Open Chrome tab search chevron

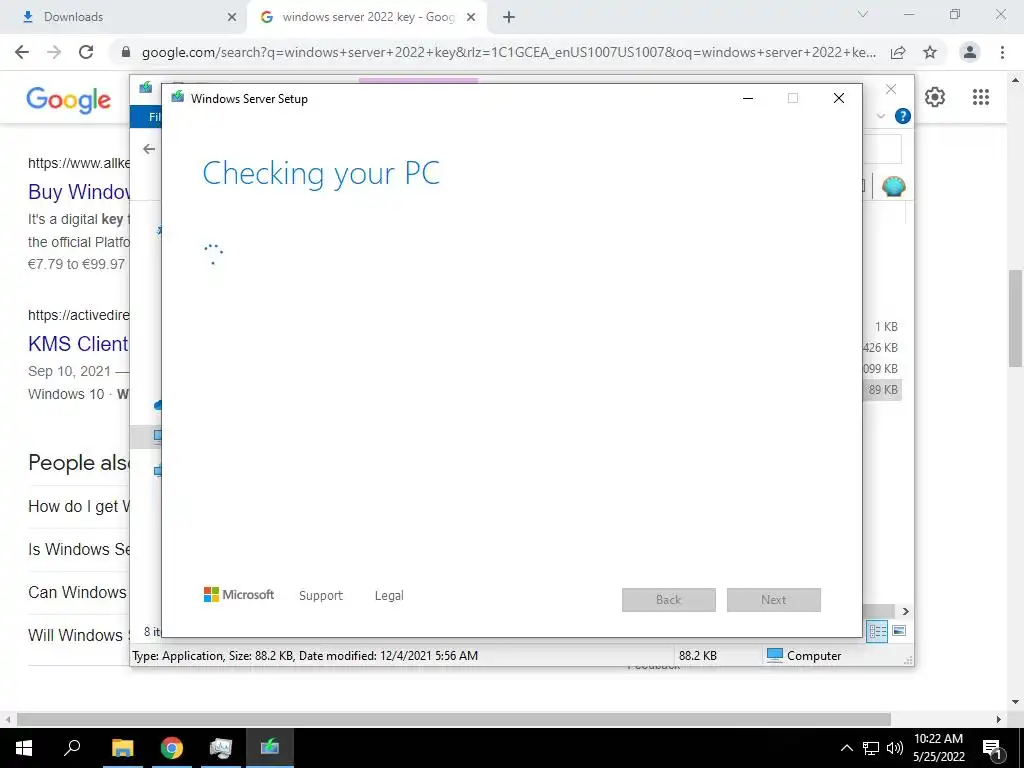[863, 14]
